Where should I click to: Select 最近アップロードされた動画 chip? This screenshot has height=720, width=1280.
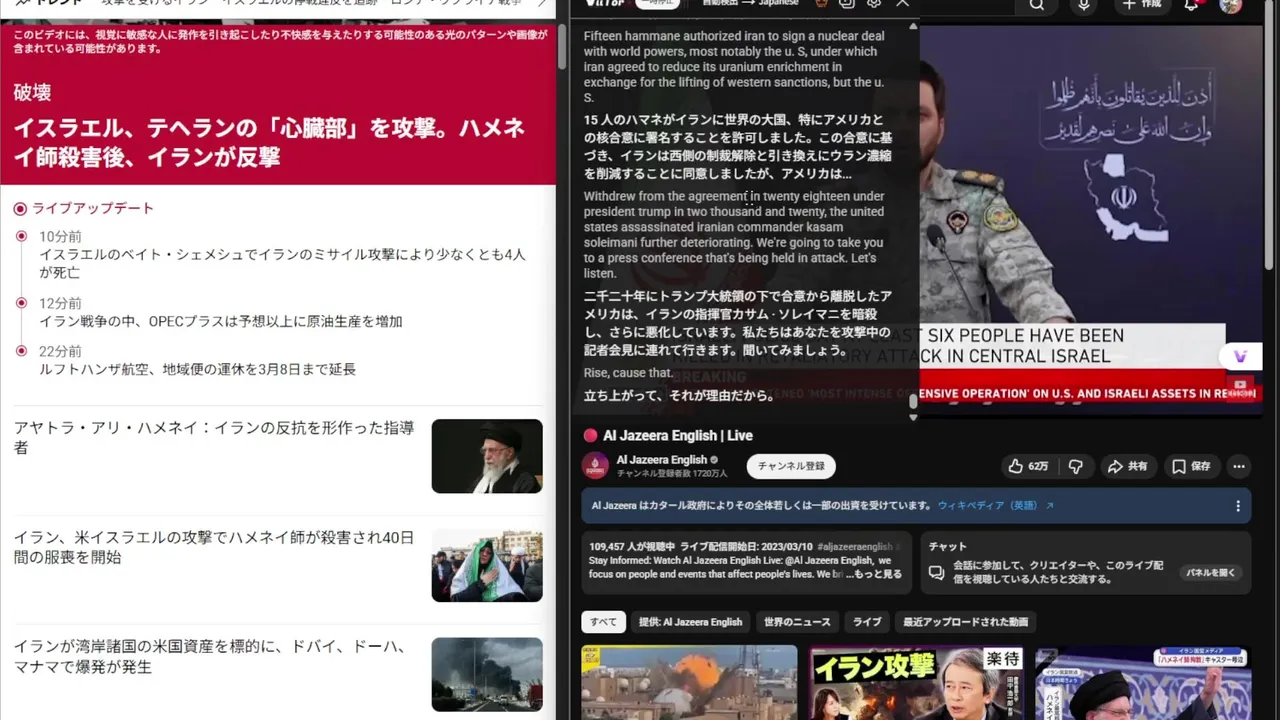(x=965, y=622)
